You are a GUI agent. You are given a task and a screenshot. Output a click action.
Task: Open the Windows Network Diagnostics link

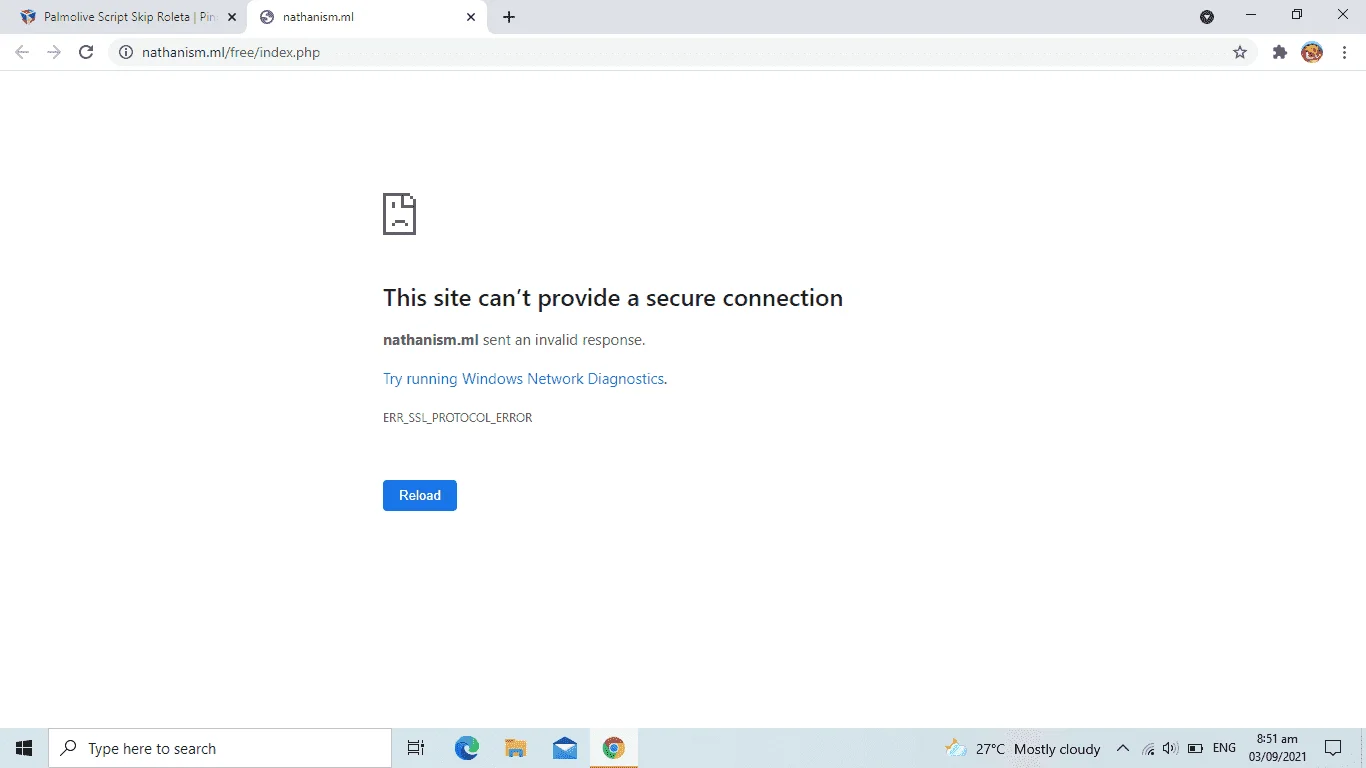tap(524, 379)
